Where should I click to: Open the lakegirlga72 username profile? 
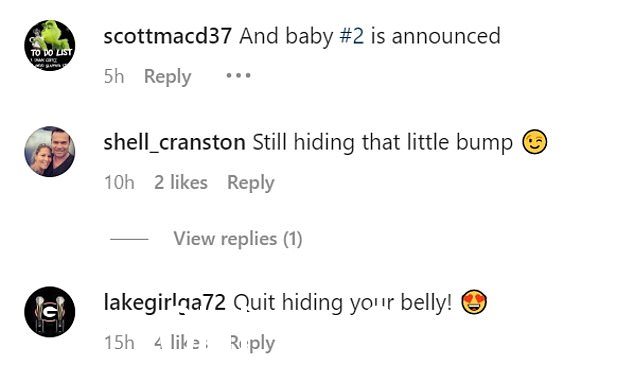pos(165,302)
